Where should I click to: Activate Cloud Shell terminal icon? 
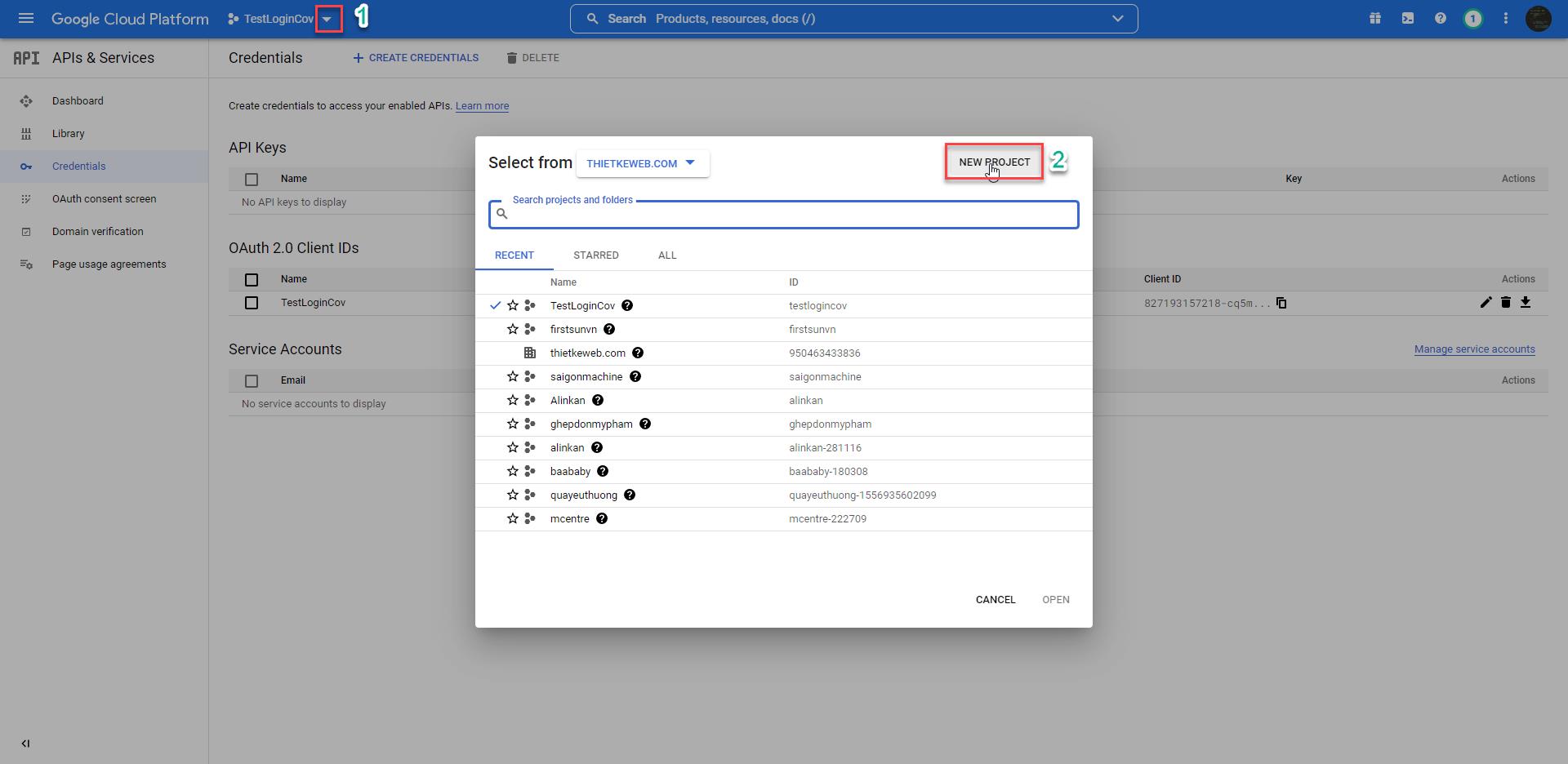[x=1408, y=18]
